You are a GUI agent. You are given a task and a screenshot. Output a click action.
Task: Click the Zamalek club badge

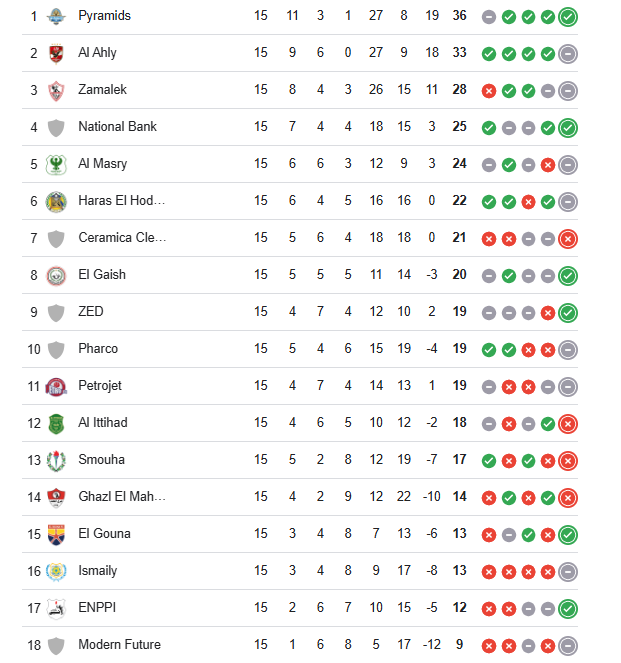pos(56,90)
